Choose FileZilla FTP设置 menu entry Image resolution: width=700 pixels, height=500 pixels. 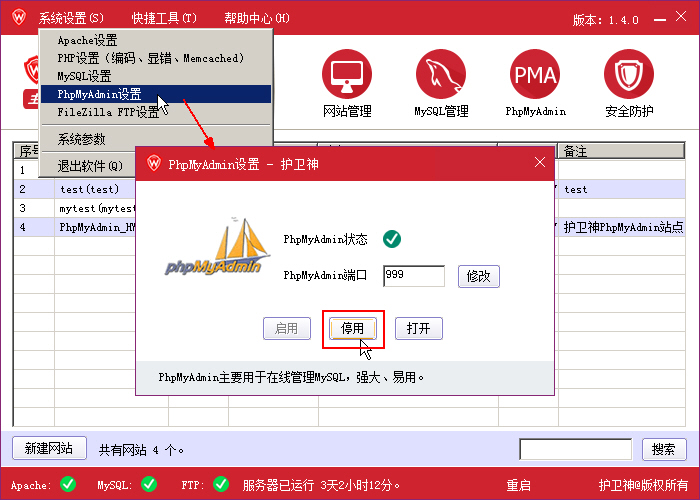click(156, 112)
